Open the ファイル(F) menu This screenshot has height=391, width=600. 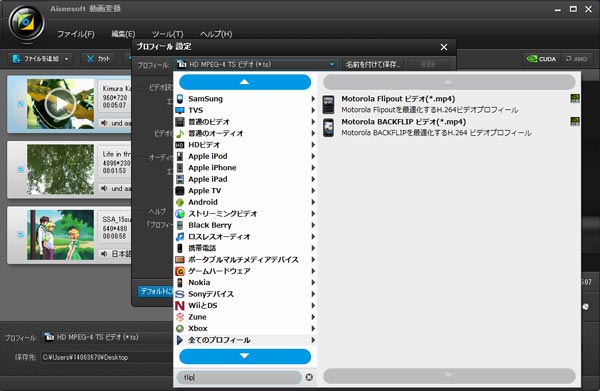pos(76,34)
